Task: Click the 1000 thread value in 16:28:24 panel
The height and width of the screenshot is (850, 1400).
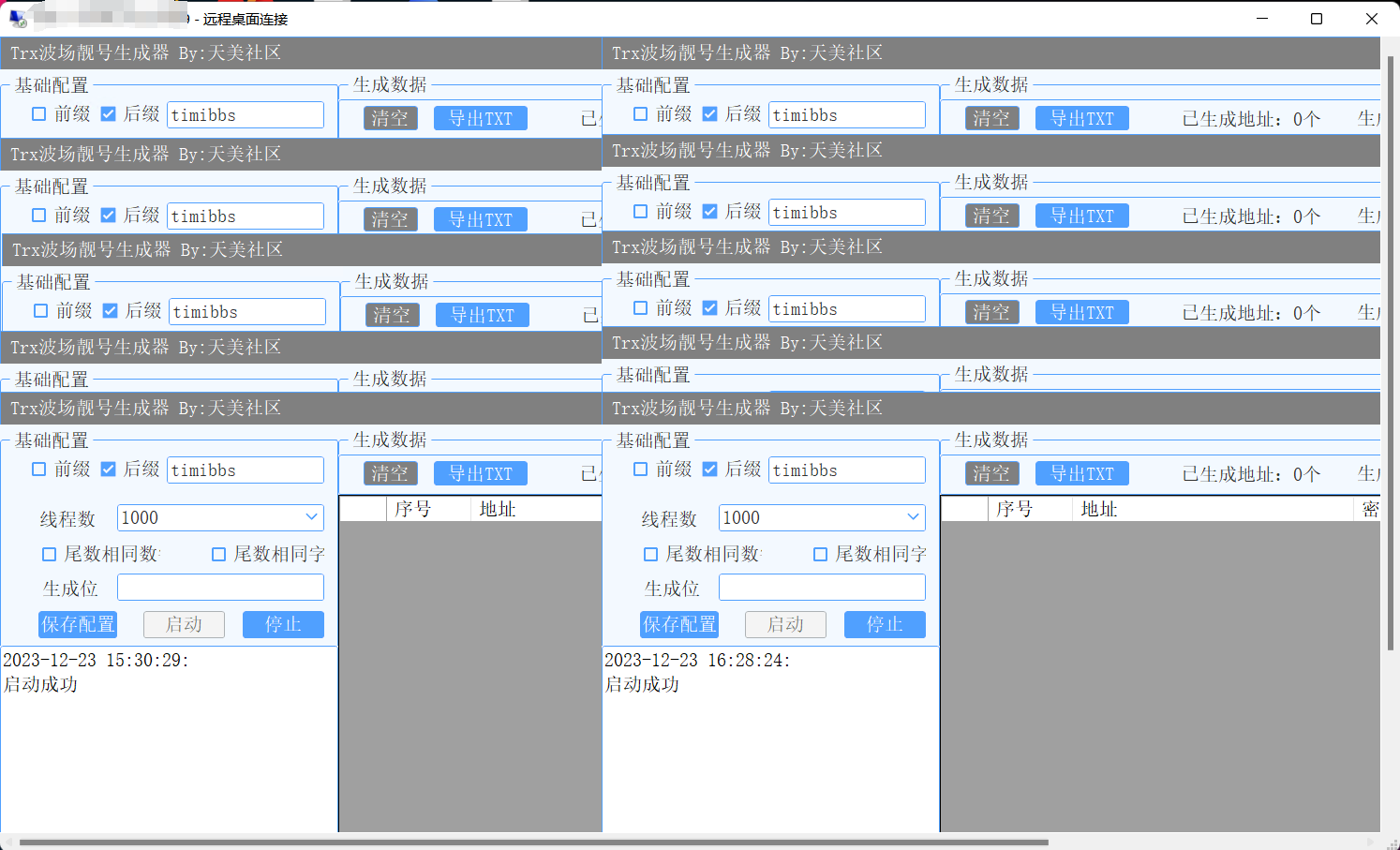Action: [742, 518]
